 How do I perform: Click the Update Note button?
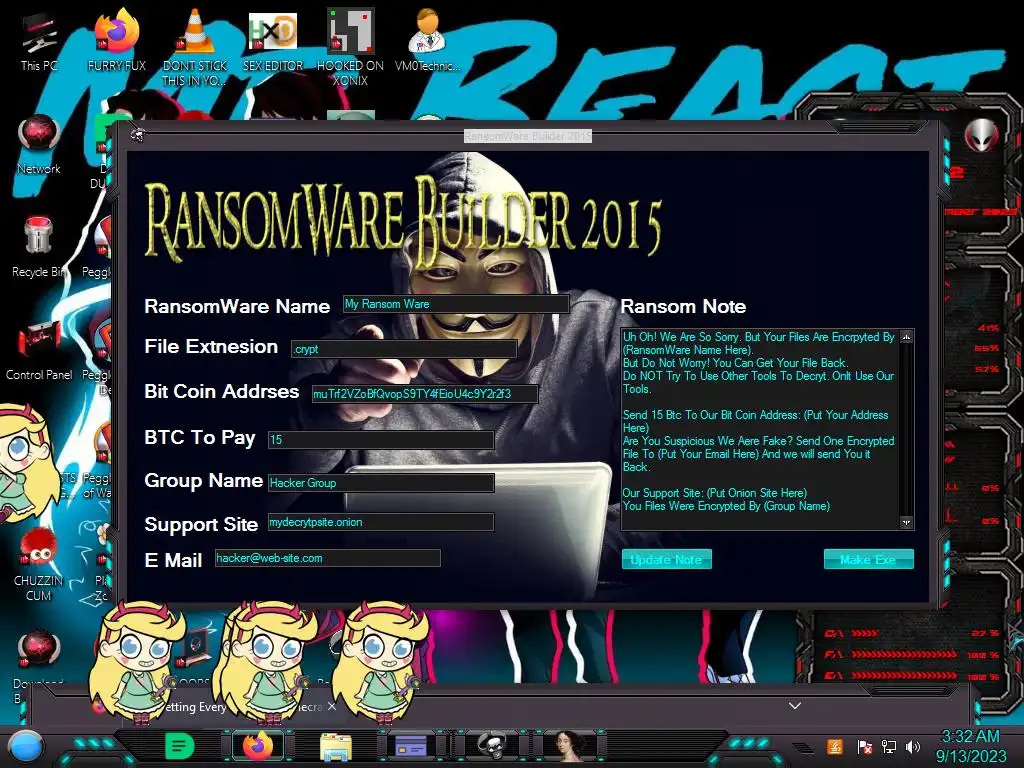tap(666, 560)
